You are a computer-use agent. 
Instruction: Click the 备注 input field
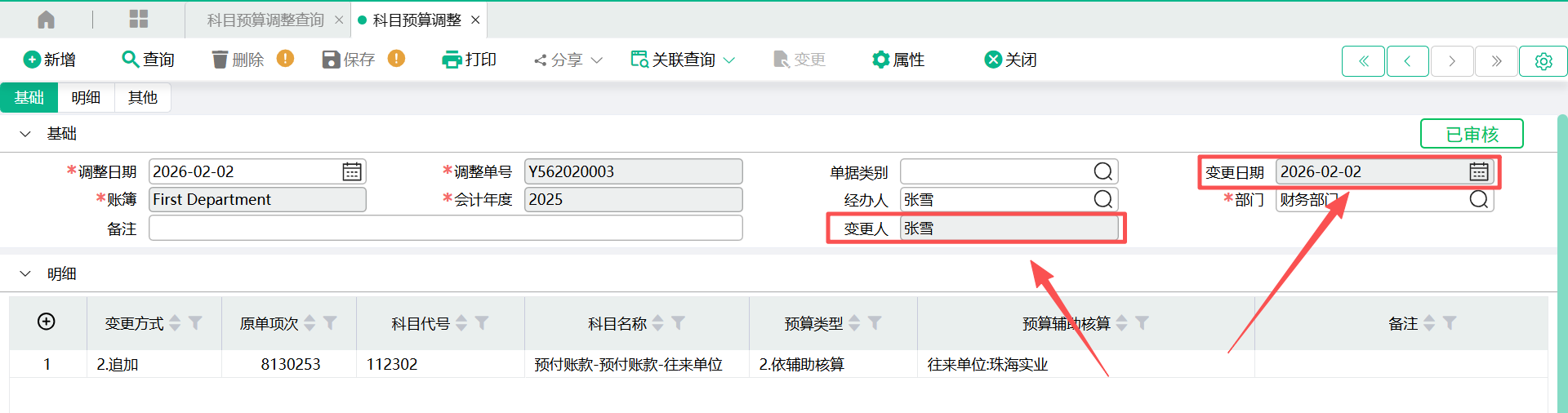[x=445, y=229]
